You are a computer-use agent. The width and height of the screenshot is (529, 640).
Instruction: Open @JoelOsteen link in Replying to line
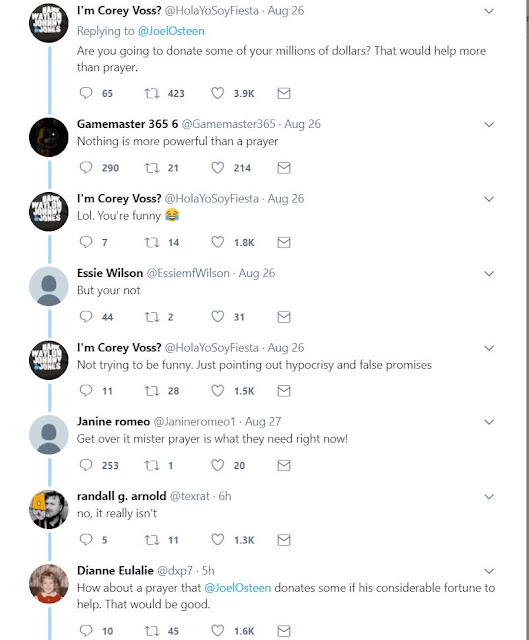coord(171,31)
